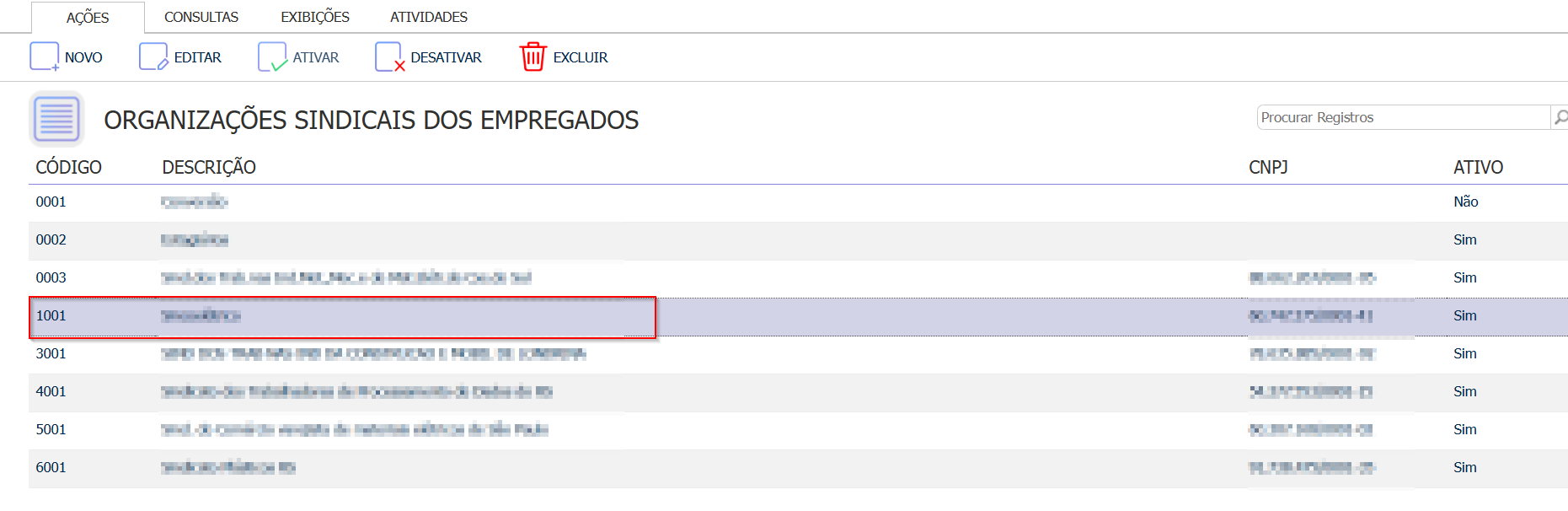Select the row with code 0003
The height and width of the screenshot is (511, 1568).
tap(51, 277)
